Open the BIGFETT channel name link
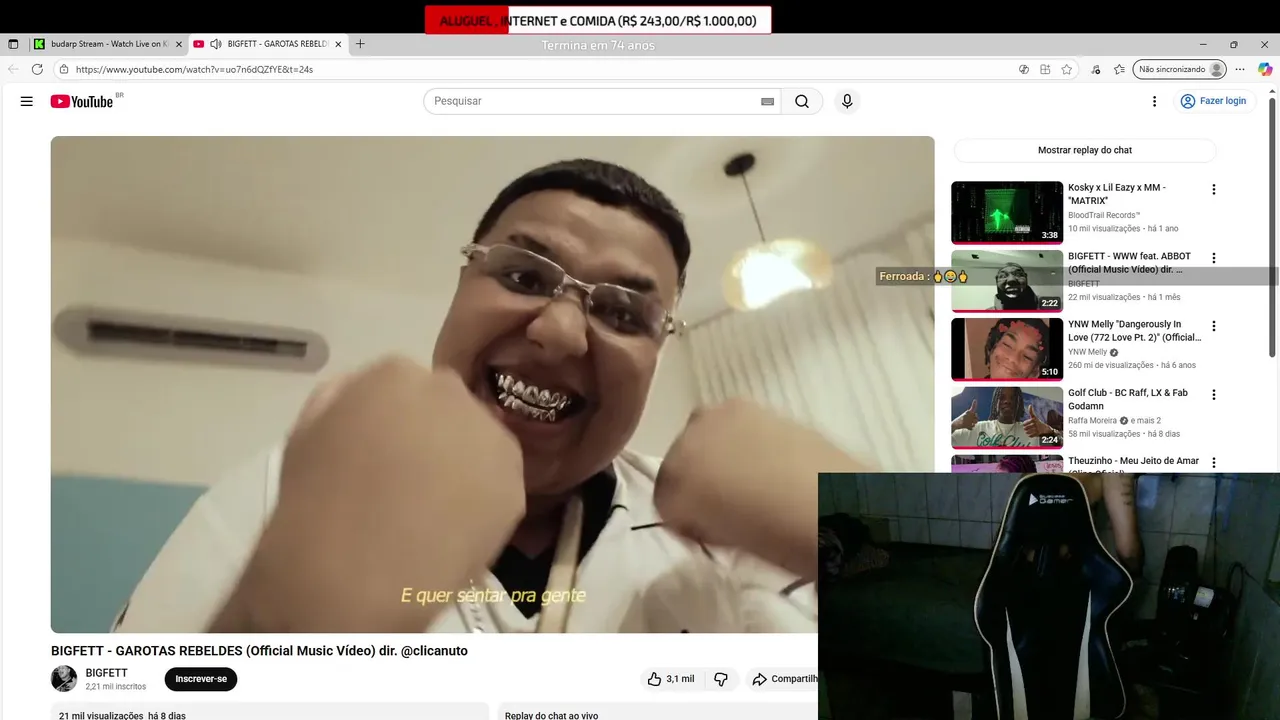The image size is (1280, 720). [107, 673]
